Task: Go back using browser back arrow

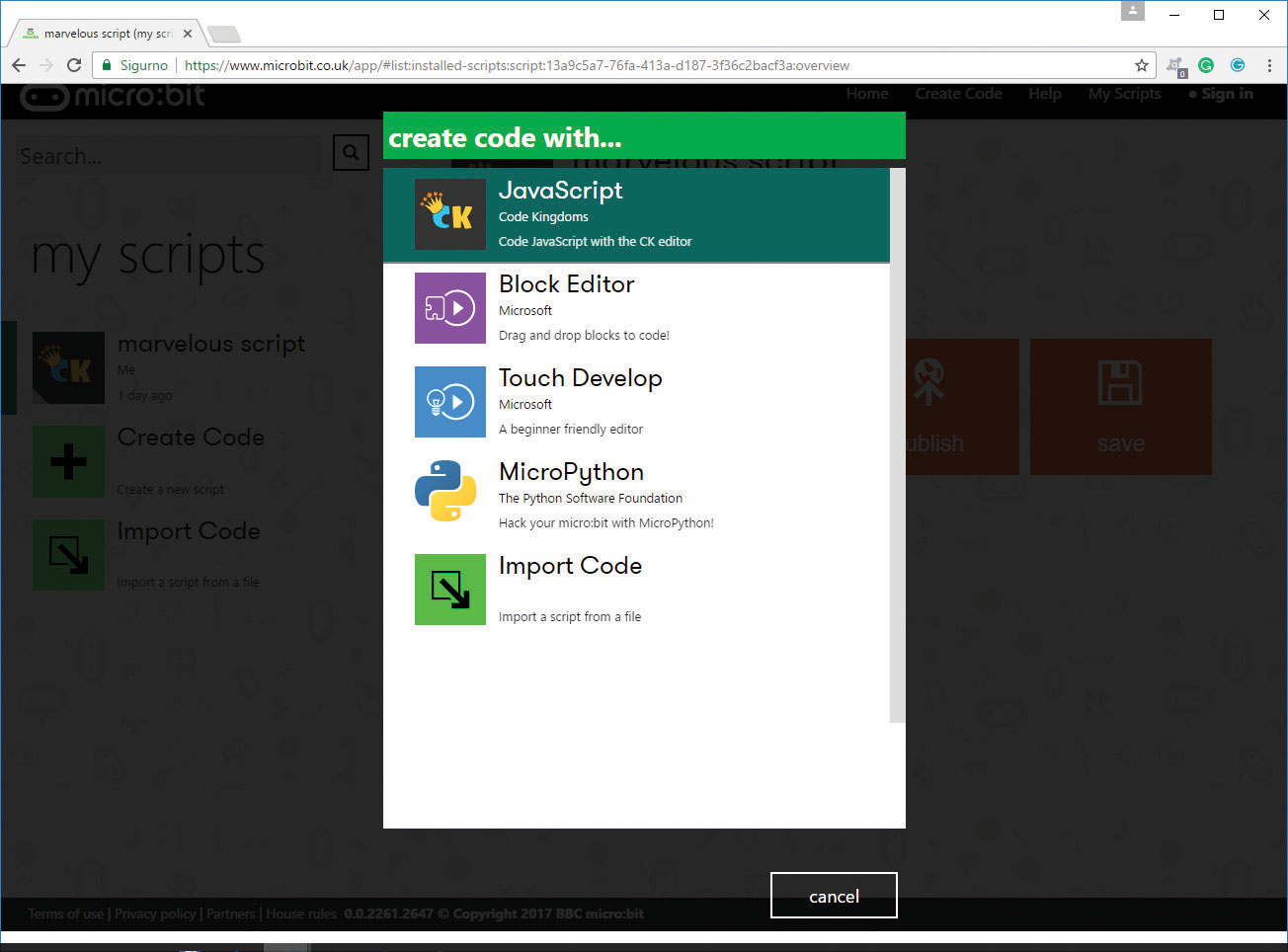Action: click(x=19, y=65)
